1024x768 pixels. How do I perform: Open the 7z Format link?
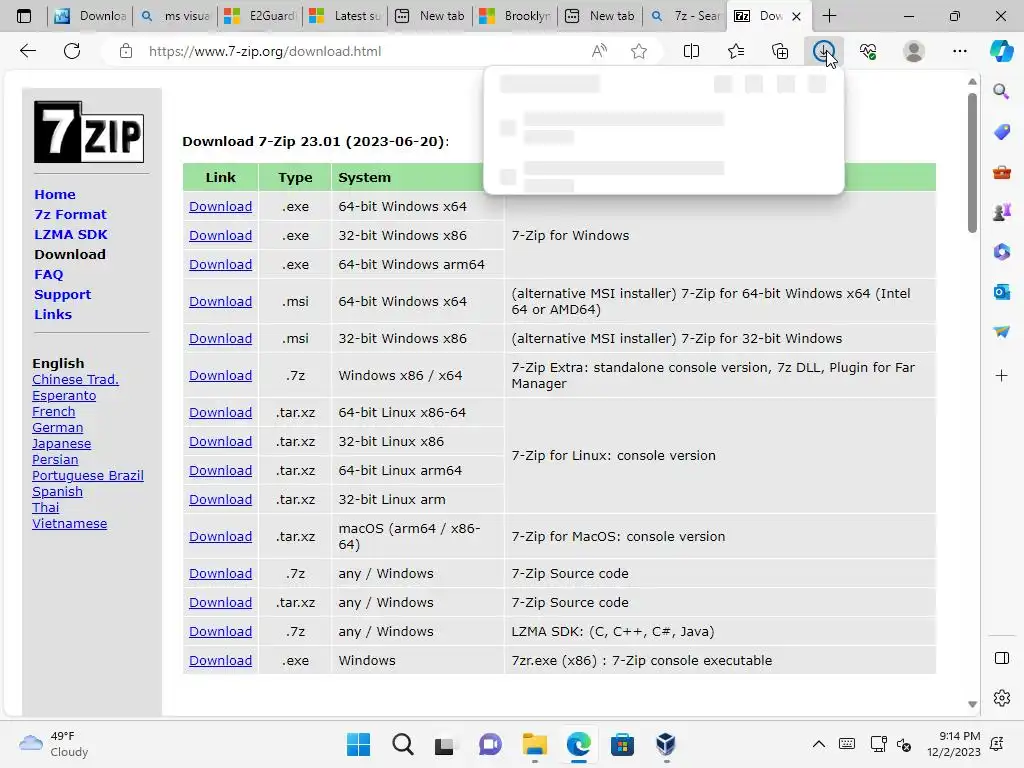[x=70, y=214]
